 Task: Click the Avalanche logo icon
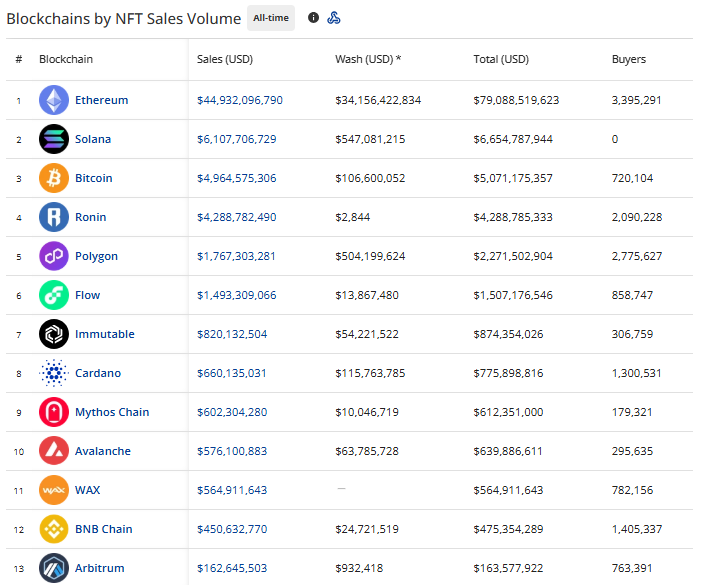(x=54, y=451)
